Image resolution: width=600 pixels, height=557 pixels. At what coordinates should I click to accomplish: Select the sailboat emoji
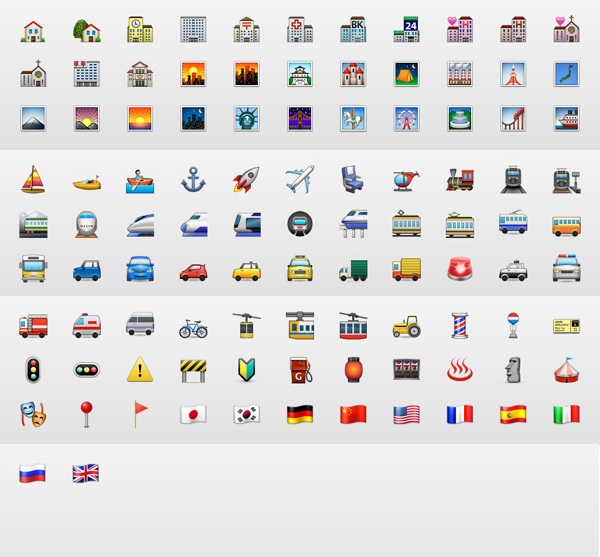point(33,180)
